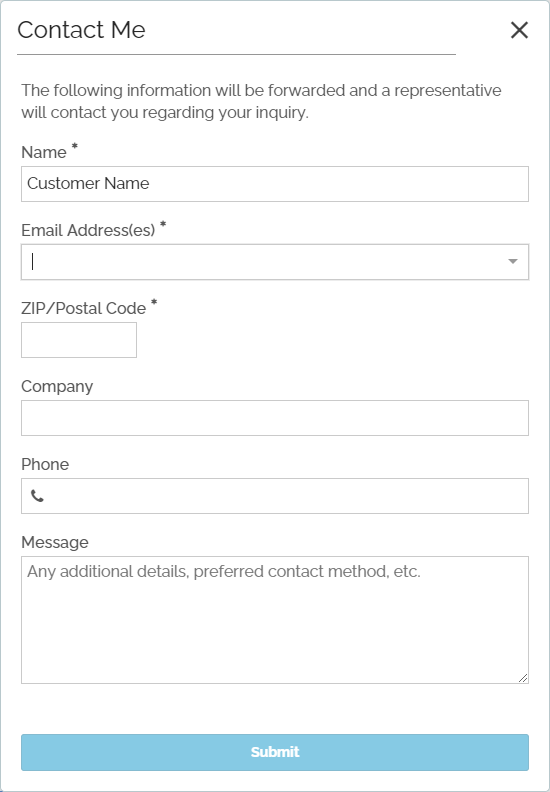This screenshot has height=792, width=550.
Task: Click the Name field label
Action: tap(44, 152)
